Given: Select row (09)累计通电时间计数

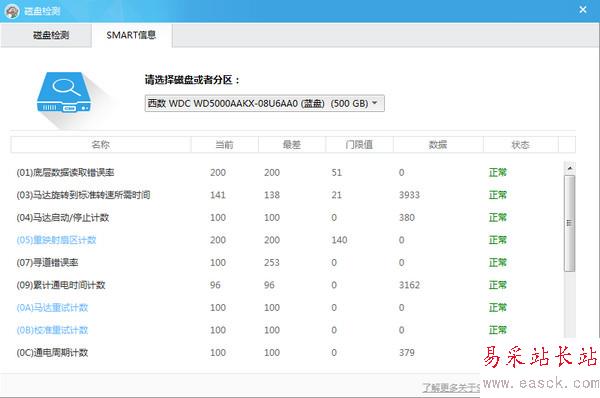Looking at the screenshot, I should 287,285.
